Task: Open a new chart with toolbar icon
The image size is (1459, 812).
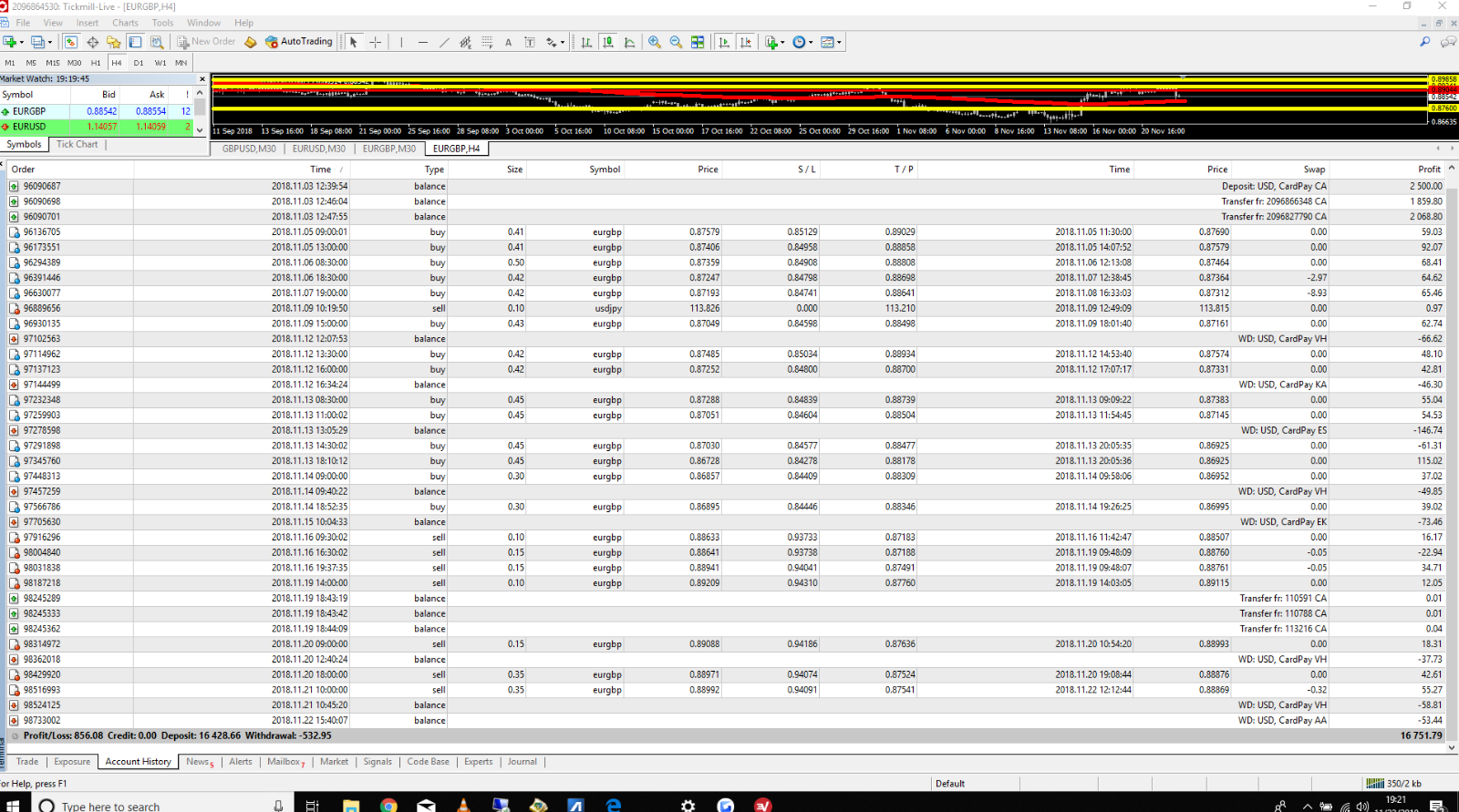Action: [x=10, y=42]
